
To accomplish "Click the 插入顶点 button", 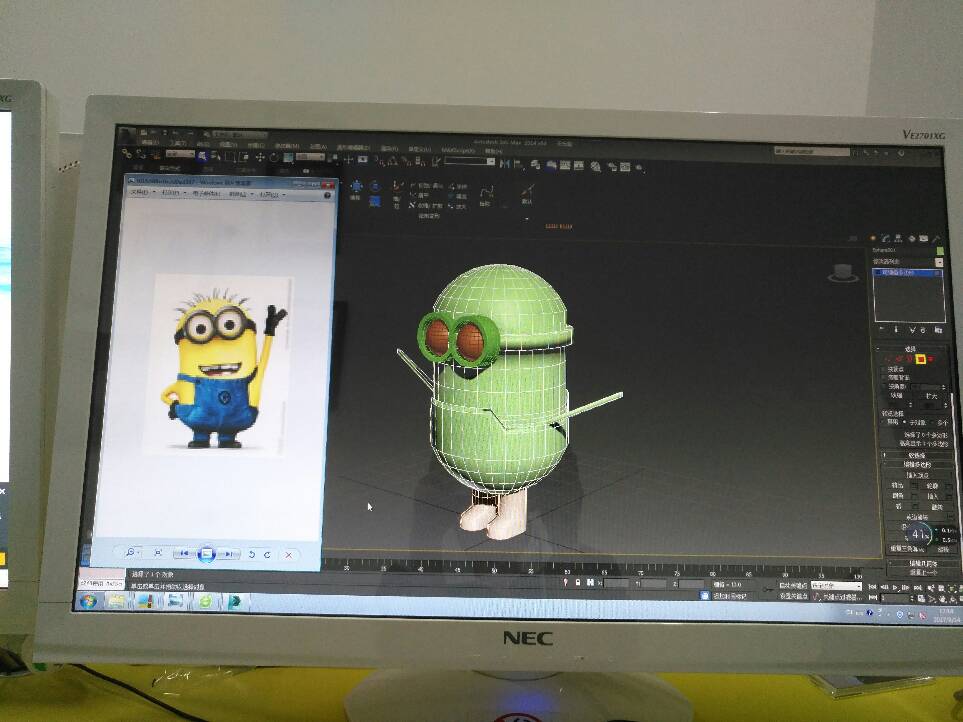I will pos(918,475).
